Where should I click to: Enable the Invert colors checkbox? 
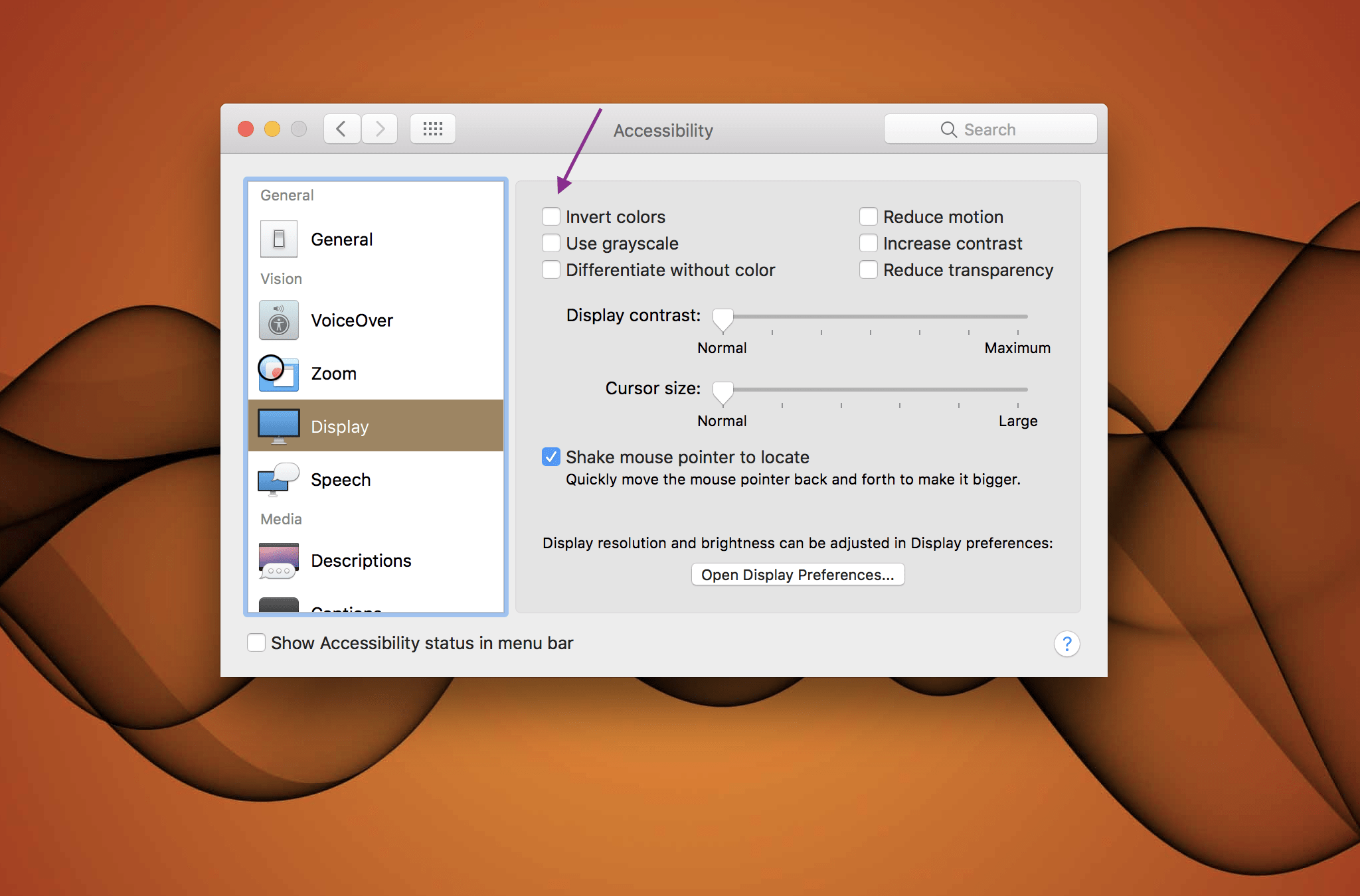pyautogui.click(x=551, y=217)
